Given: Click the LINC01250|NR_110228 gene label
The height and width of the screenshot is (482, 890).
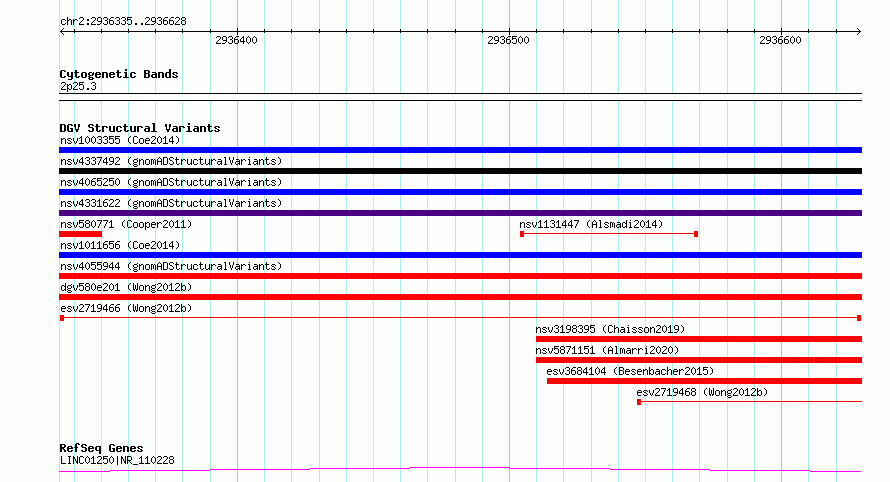Looking at the screenshot, I should pyautogui.click(x=117, y=460).
